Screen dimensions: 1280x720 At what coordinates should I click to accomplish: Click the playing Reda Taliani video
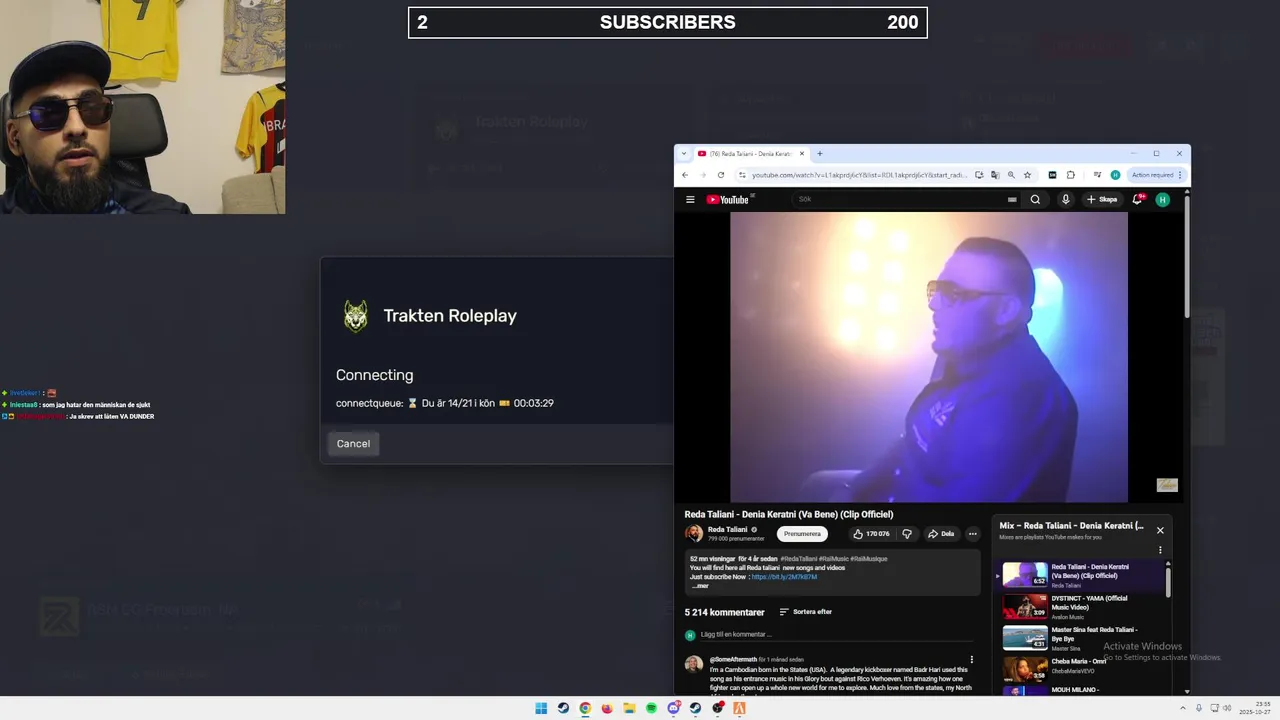[x=928, y=356]
